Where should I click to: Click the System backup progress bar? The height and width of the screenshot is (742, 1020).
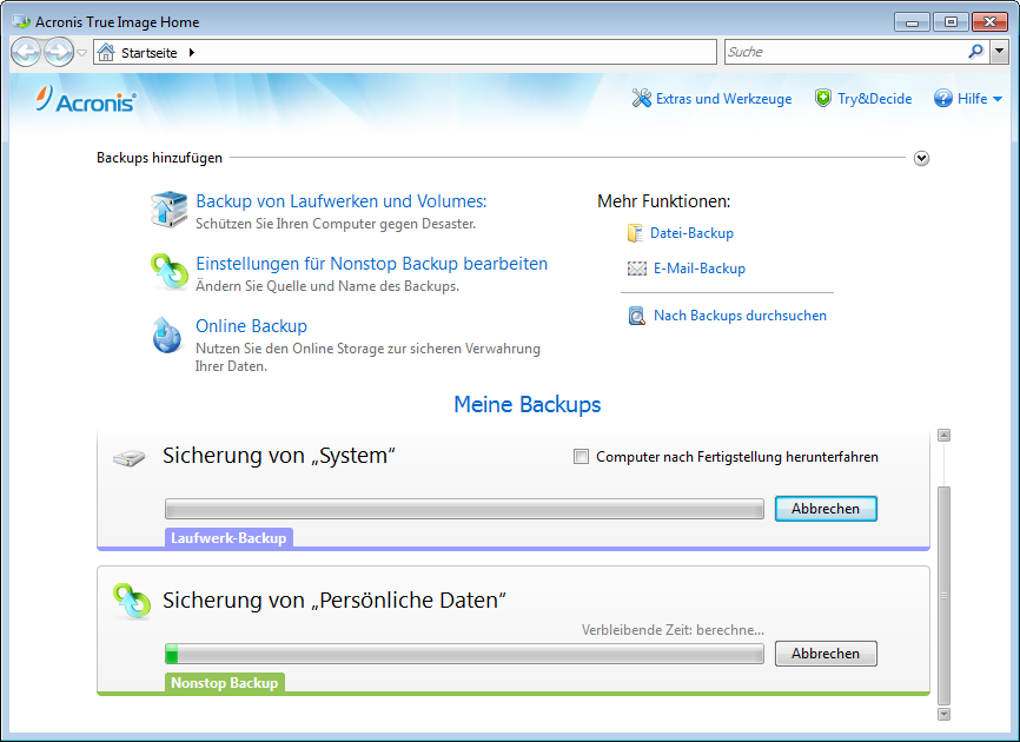pyautogui.click(x=464, y=509)
